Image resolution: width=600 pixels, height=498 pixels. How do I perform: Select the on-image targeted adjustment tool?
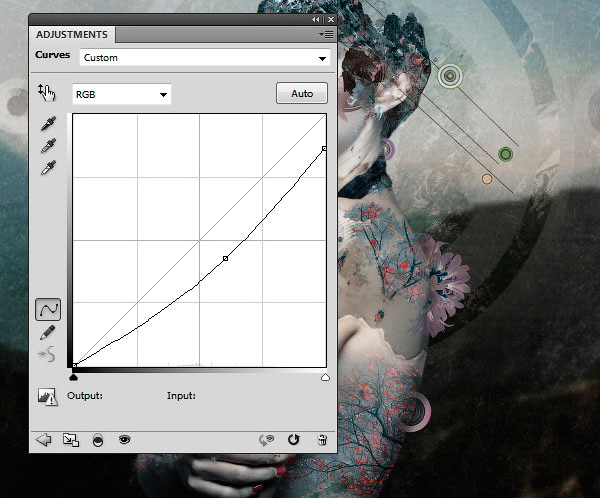click(47, 93)
